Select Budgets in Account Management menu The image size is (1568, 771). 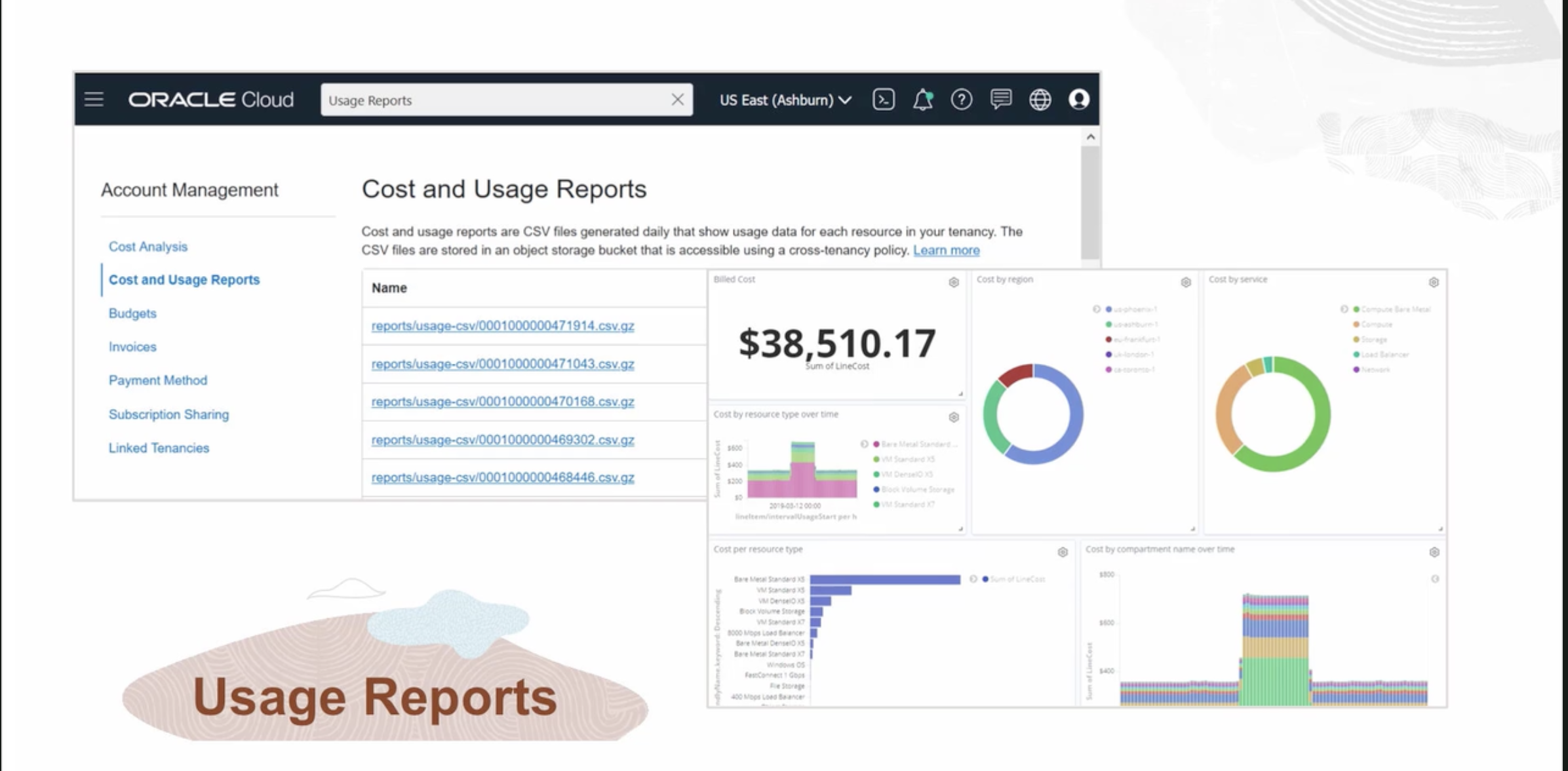(132, 313)
